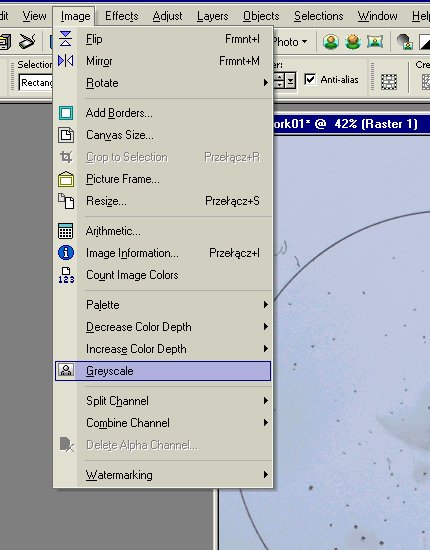Viewport: 430px width, 550px height.
Task: Select Greyscale from Image menu
Action: 163,371
